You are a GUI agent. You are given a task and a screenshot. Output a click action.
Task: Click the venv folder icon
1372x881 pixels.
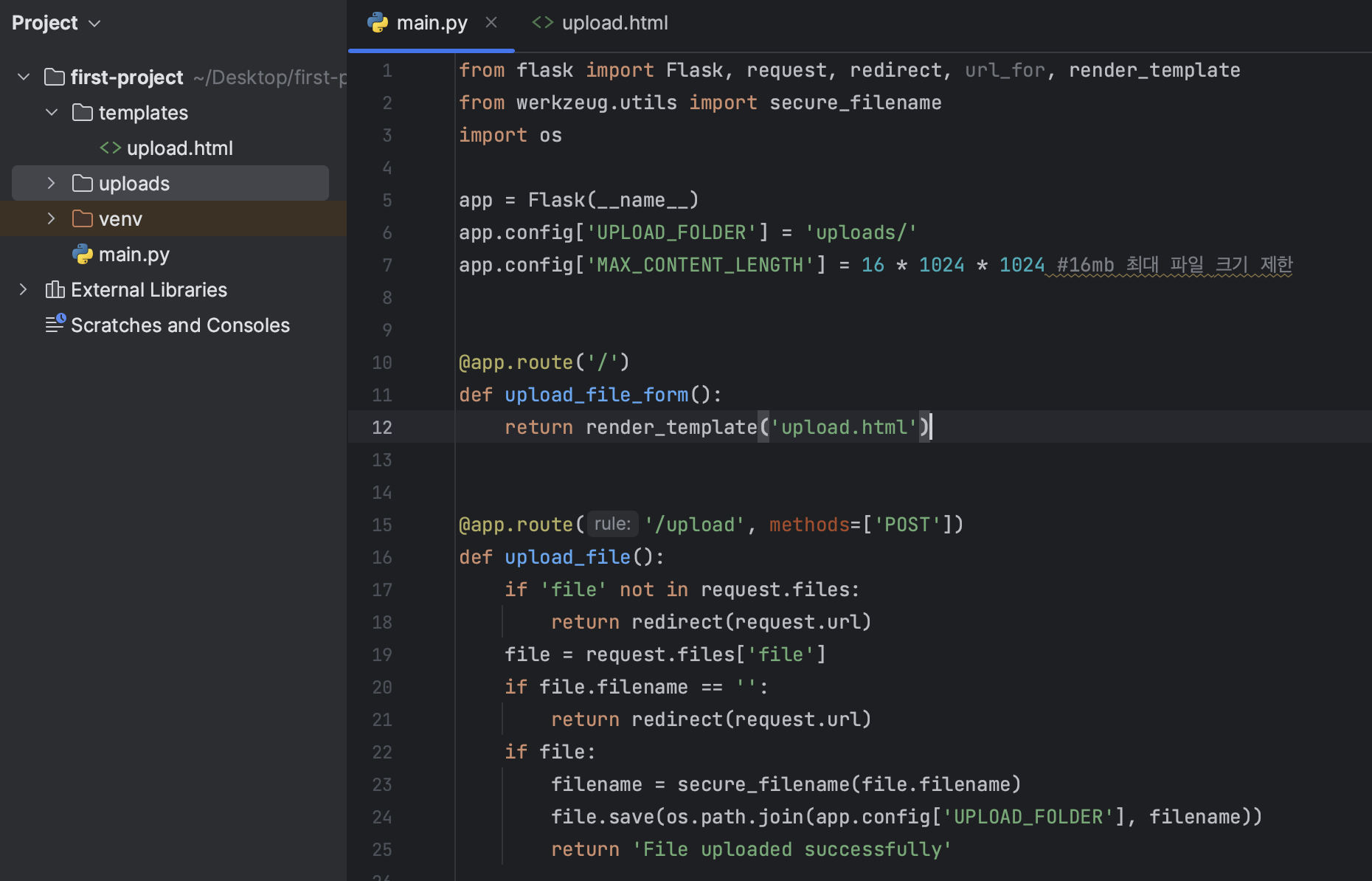pos(83,218)
